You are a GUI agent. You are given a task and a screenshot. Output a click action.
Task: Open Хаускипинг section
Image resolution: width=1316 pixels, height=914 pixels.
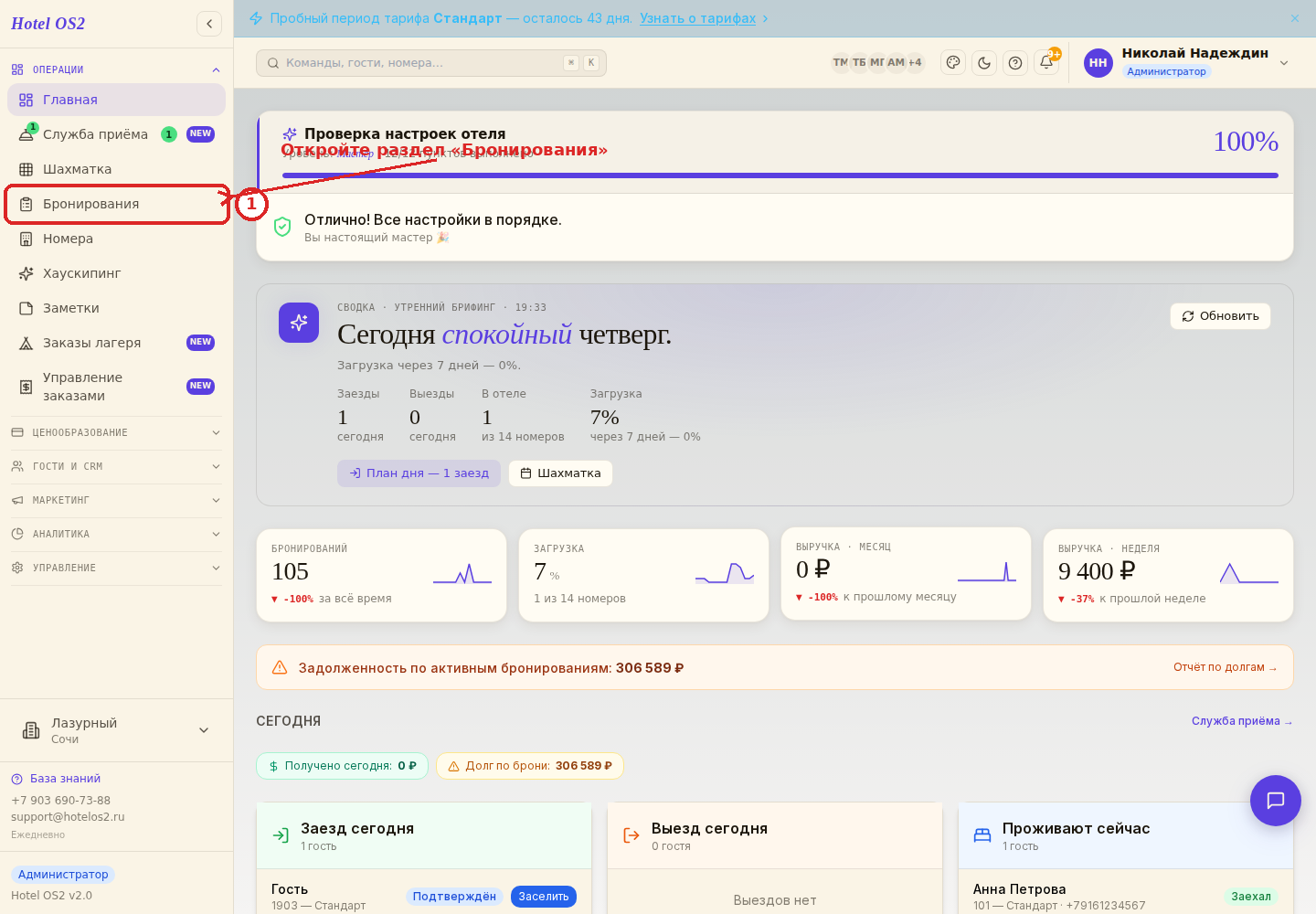click(116, 273)
